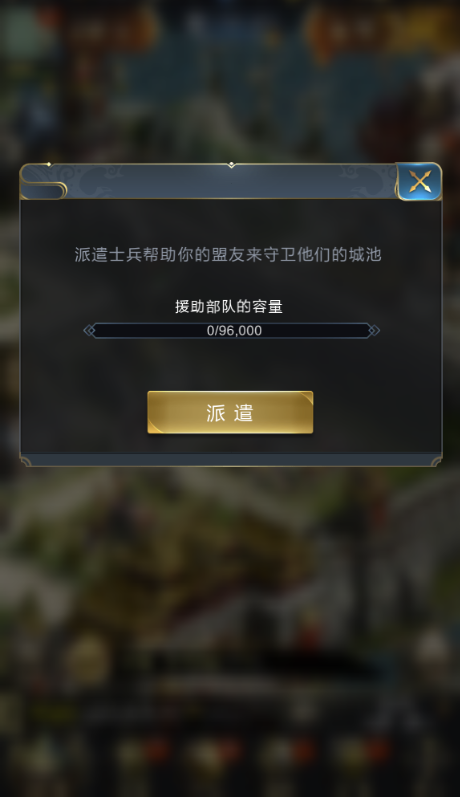The width and height of the screenshot is (460, 797).
Task: Click cloud swirl decoration beside close button
Action: coord(366,180)
